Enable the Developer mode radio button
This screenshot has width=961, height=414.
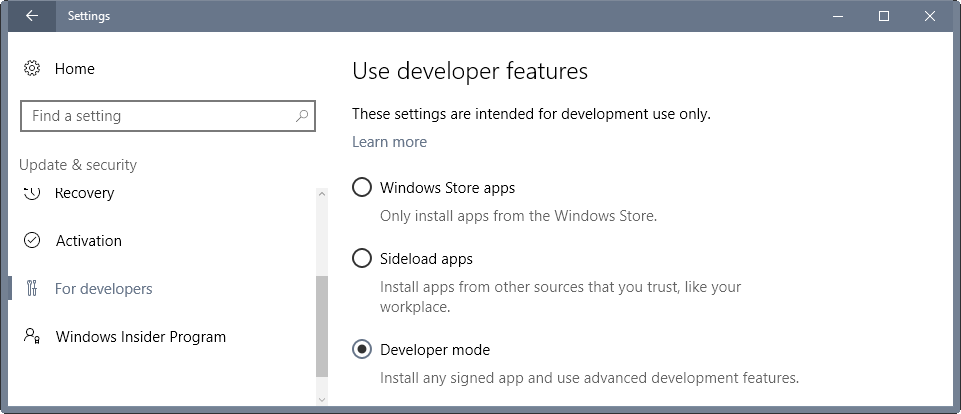[x=362, y=350]
